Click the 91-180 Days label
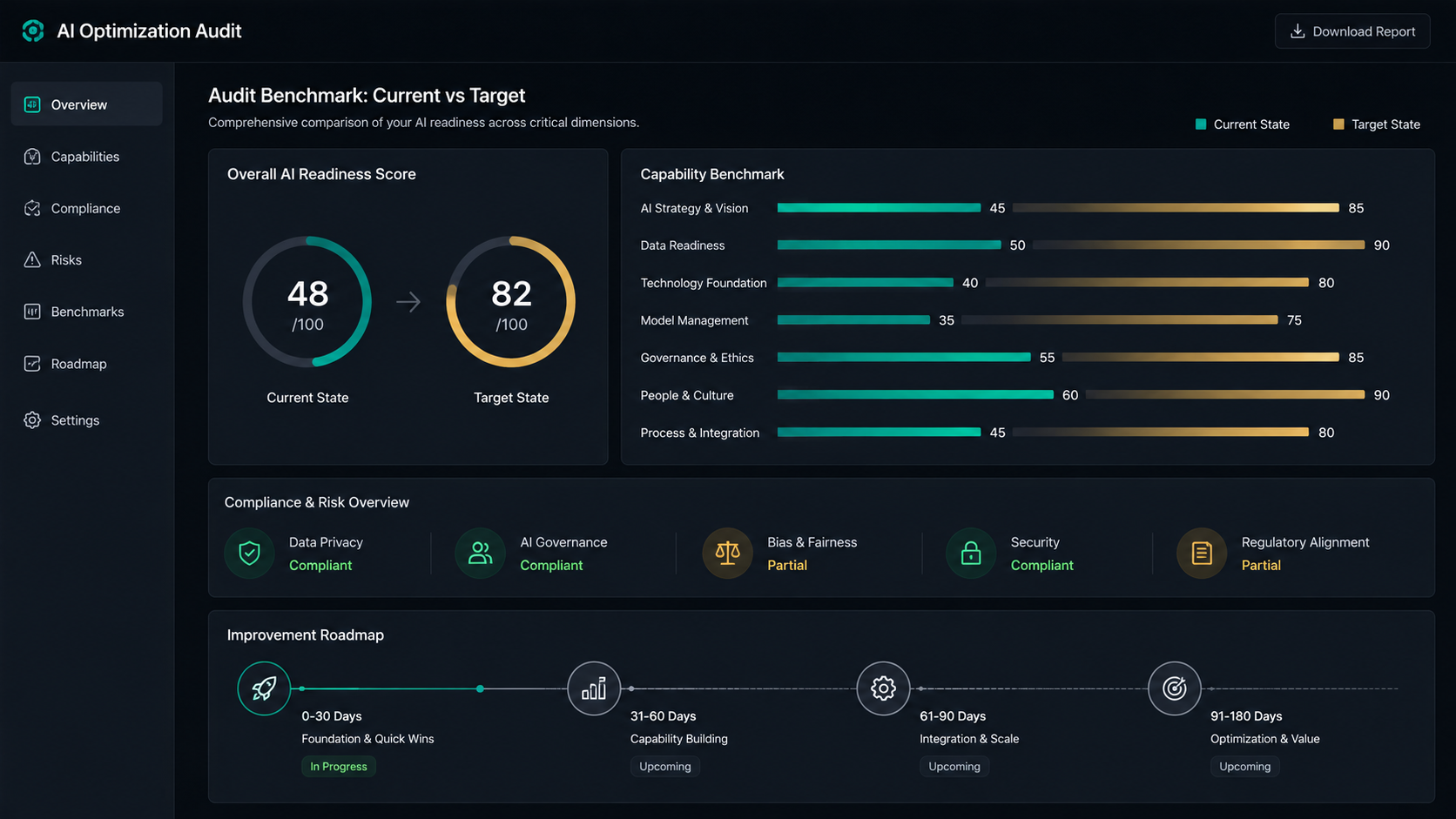The width and height of the screenshot is (1456, 819). 1246,716
